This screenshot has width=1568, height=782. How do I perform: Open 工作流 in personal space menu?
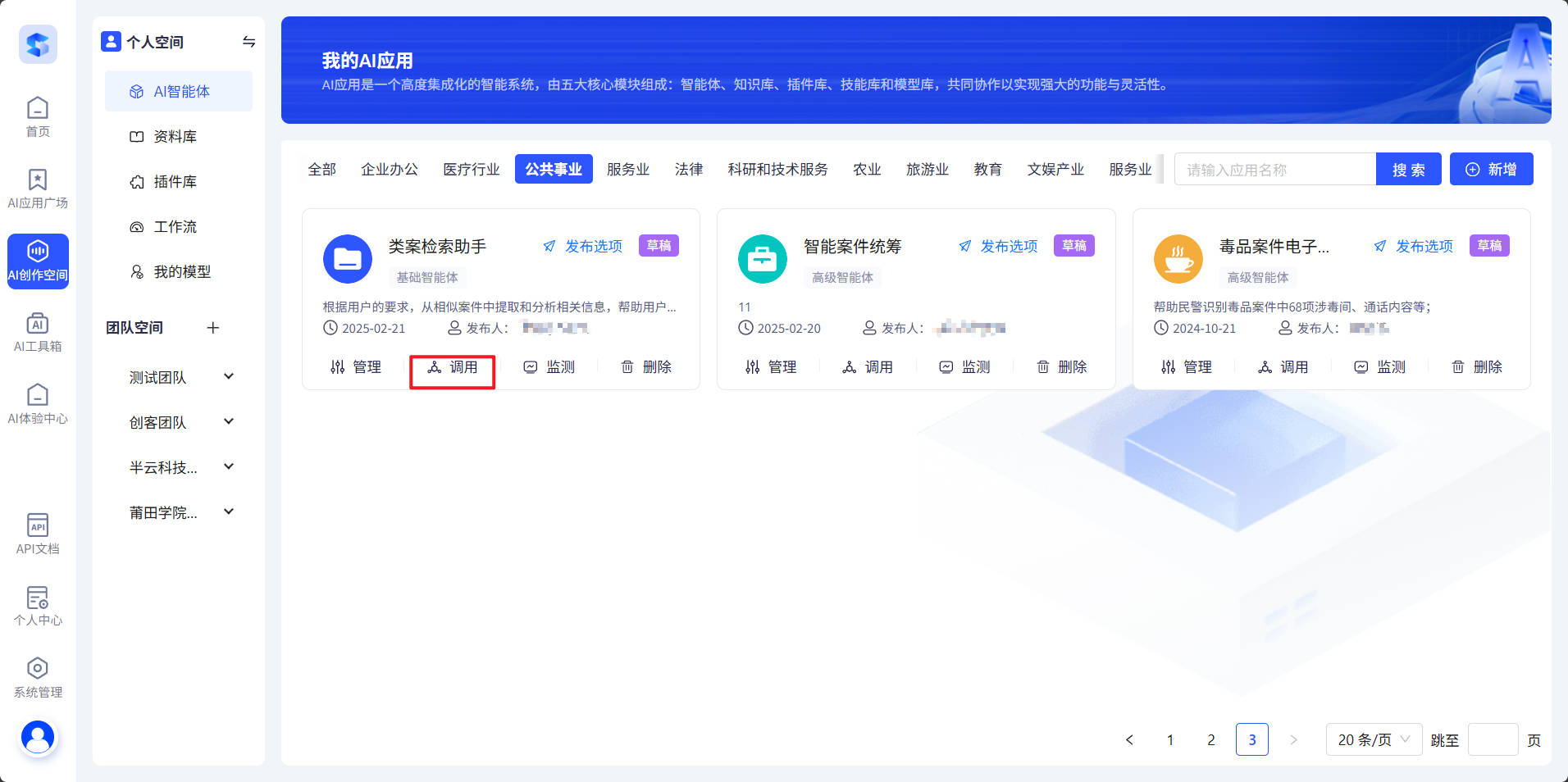(179, 226)
